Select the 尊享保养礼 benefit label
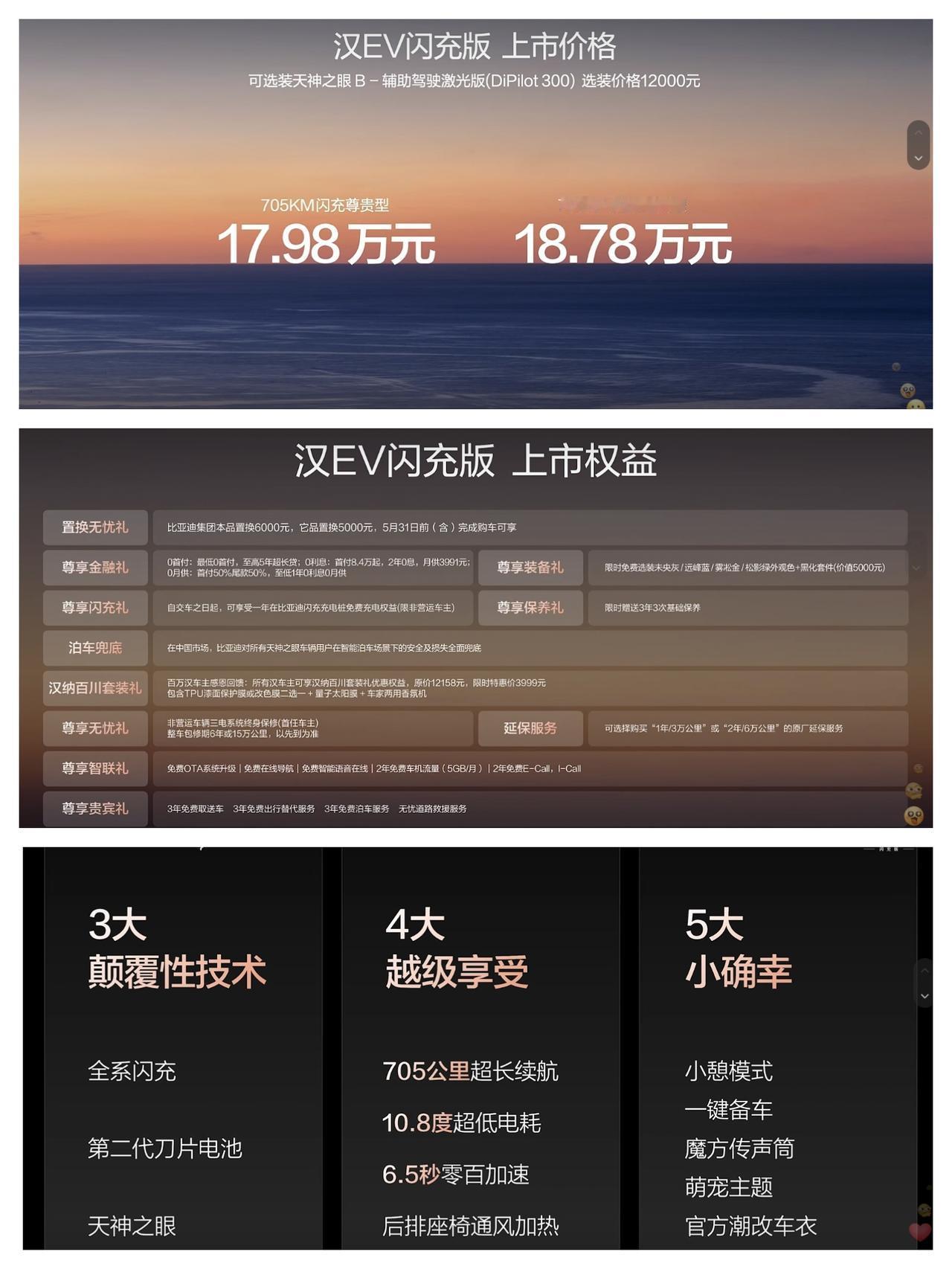 [530, 608]
